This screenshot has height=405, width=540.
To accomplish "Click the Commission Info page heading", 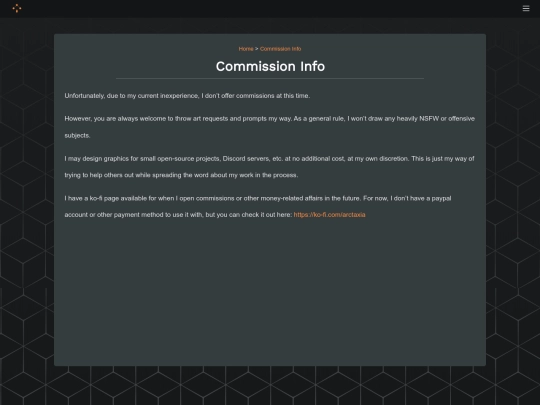I will click(x=270, y=66).
